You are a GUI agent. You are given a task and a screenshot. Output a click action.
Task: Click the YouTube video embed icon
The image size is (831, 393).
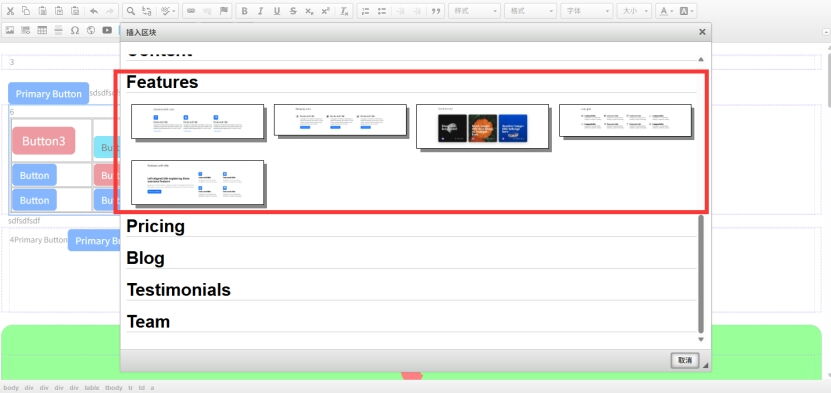click(x=107, y=30)
